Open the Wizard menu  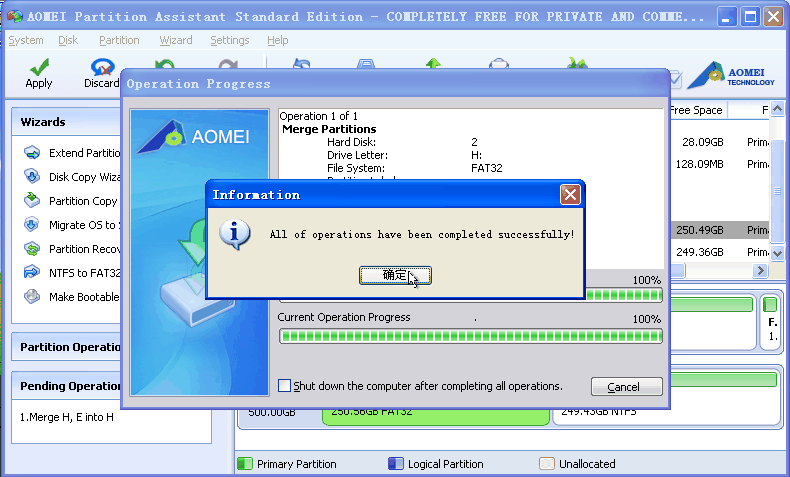pos(176,40)
